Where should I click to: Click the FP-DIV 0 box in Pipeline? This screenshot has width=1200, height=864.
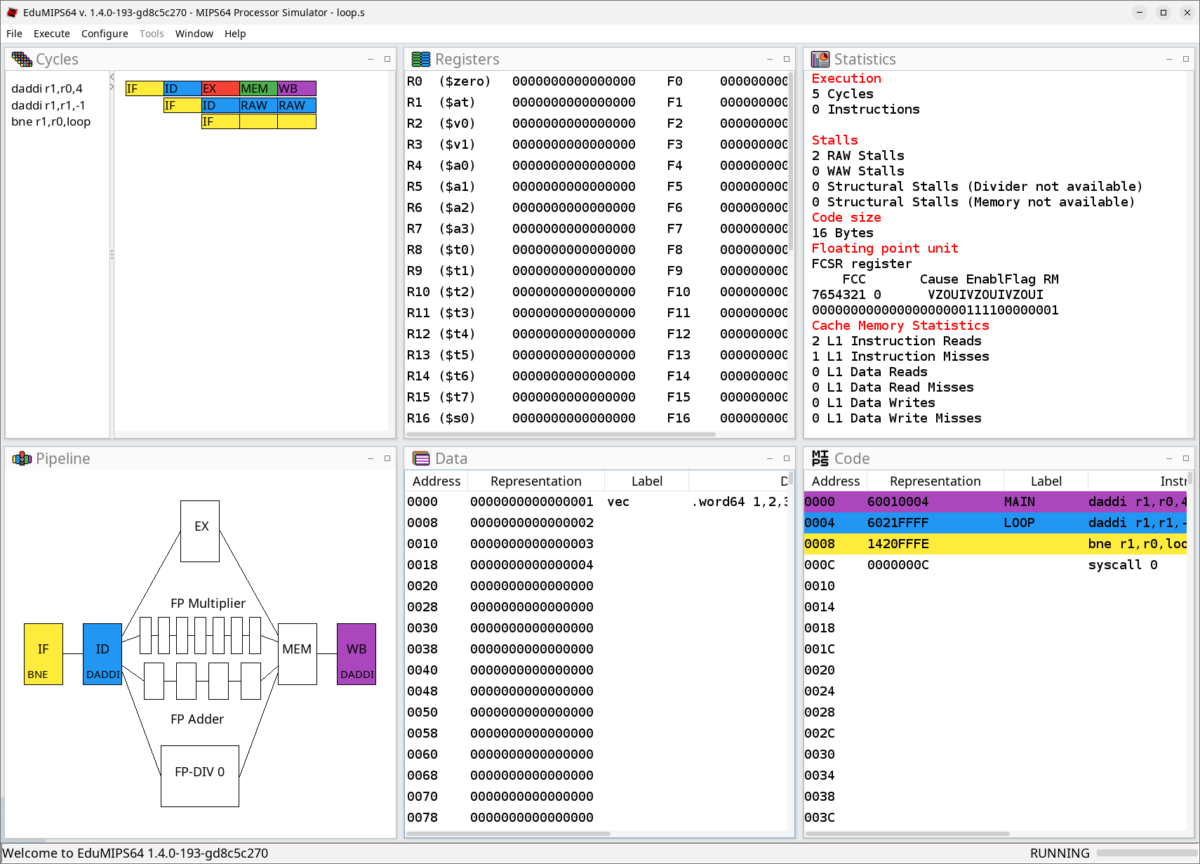(200, 776)
